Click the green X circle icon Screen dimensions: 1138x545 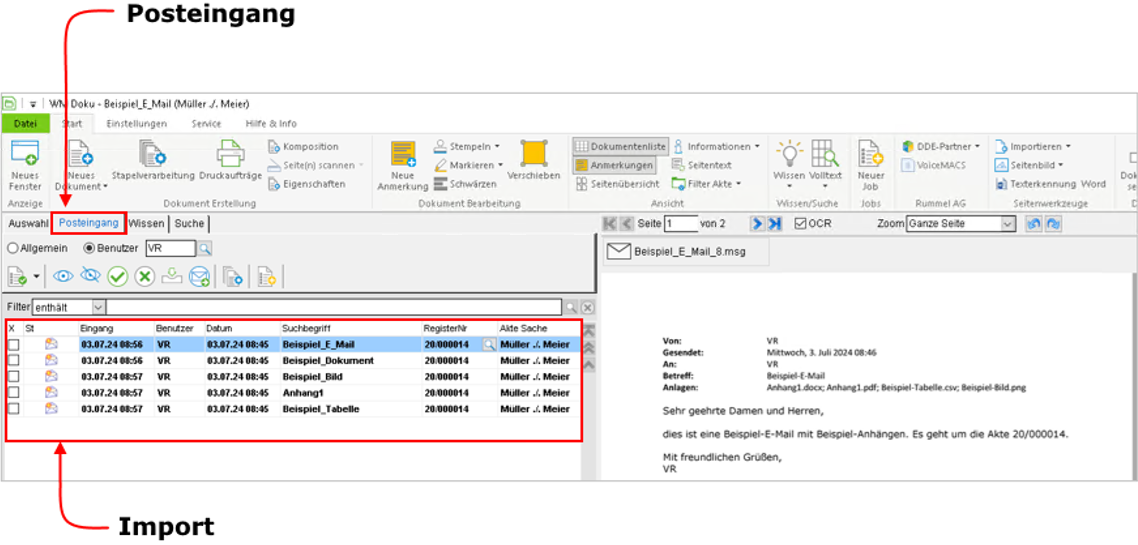pos(145,276)
